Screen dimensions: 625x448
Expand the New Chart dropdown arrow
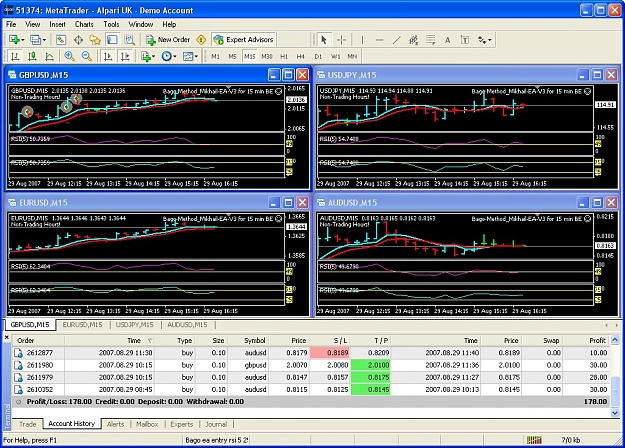click(x=23, y=40)
